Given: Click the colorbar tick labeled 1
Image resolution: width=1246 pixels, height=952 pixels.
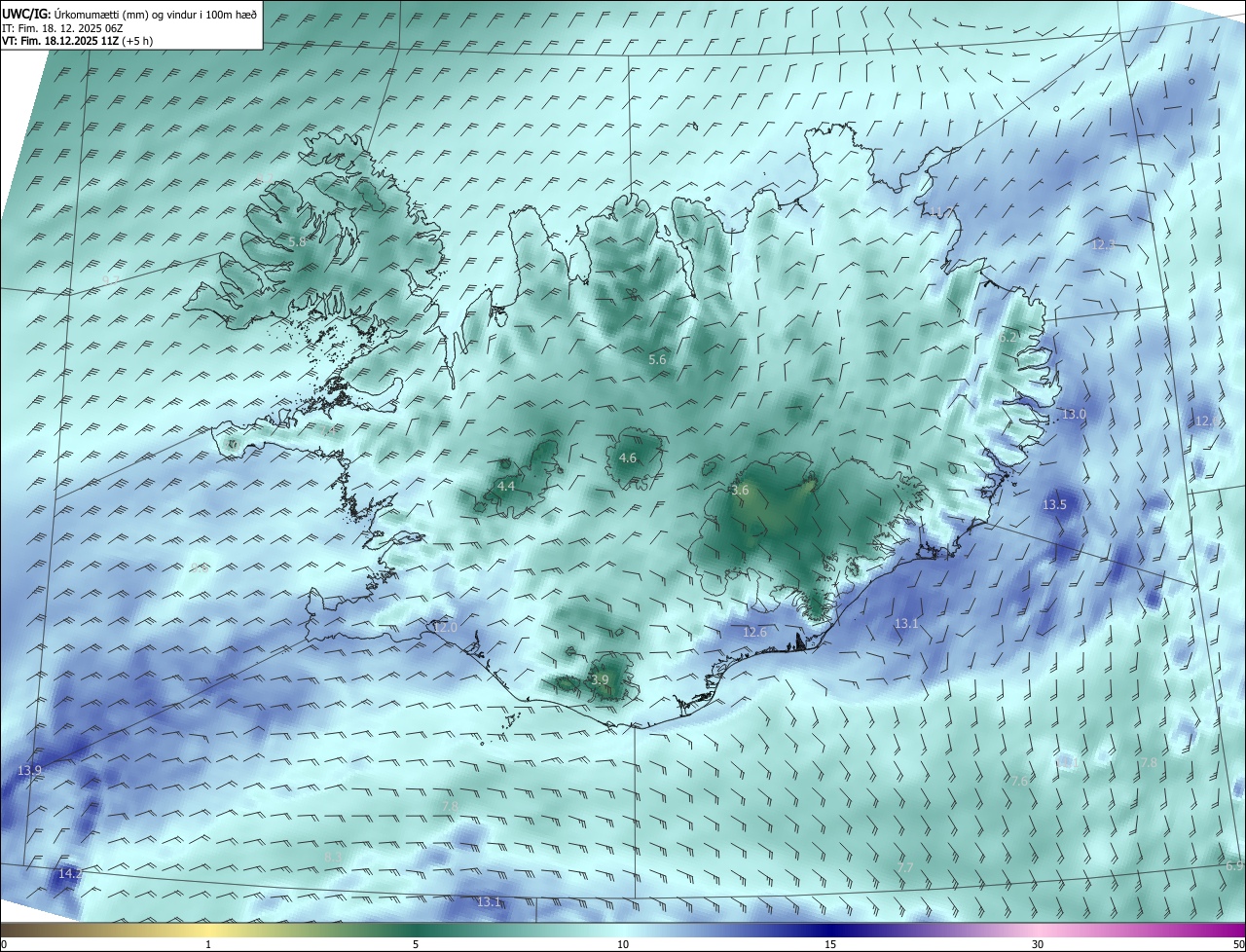Looking at the screenshot, I should tap(209, 944).
